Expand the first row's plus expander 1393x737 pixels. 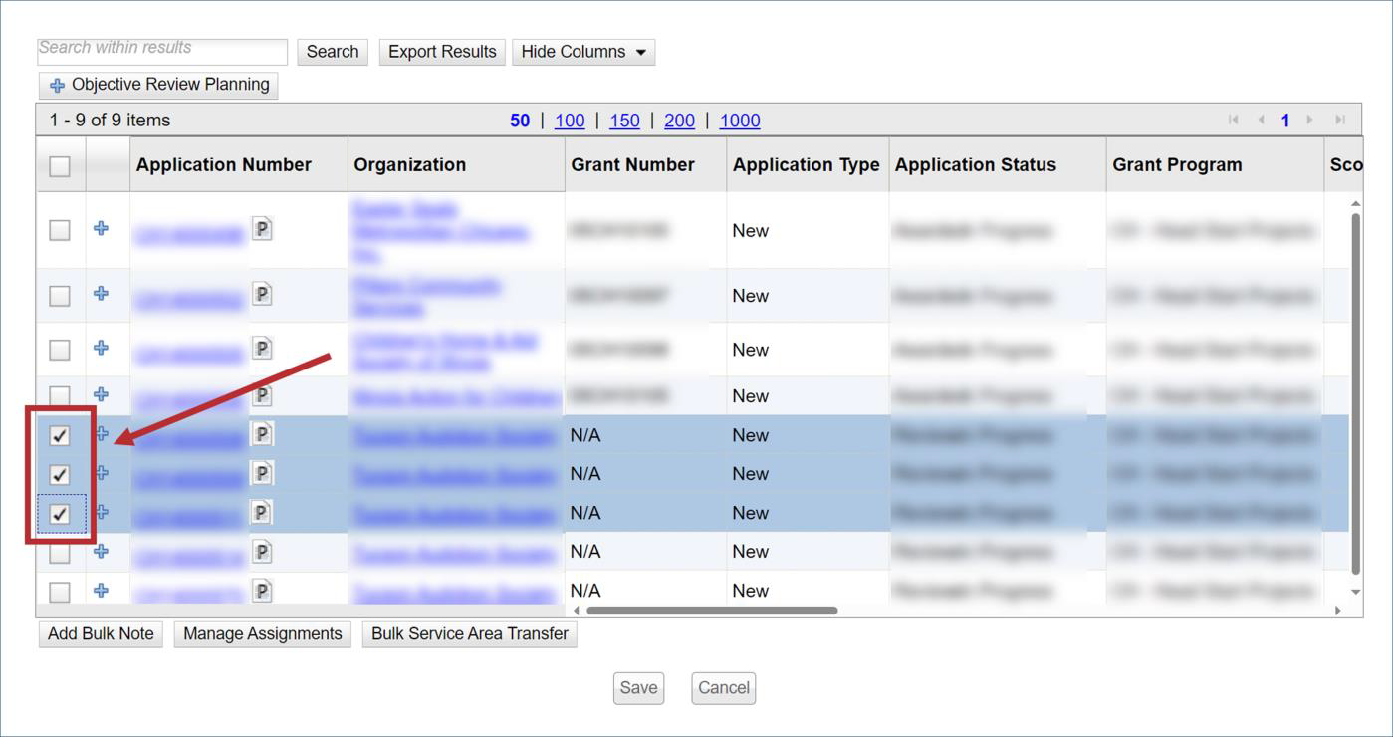tap(101, 228)
